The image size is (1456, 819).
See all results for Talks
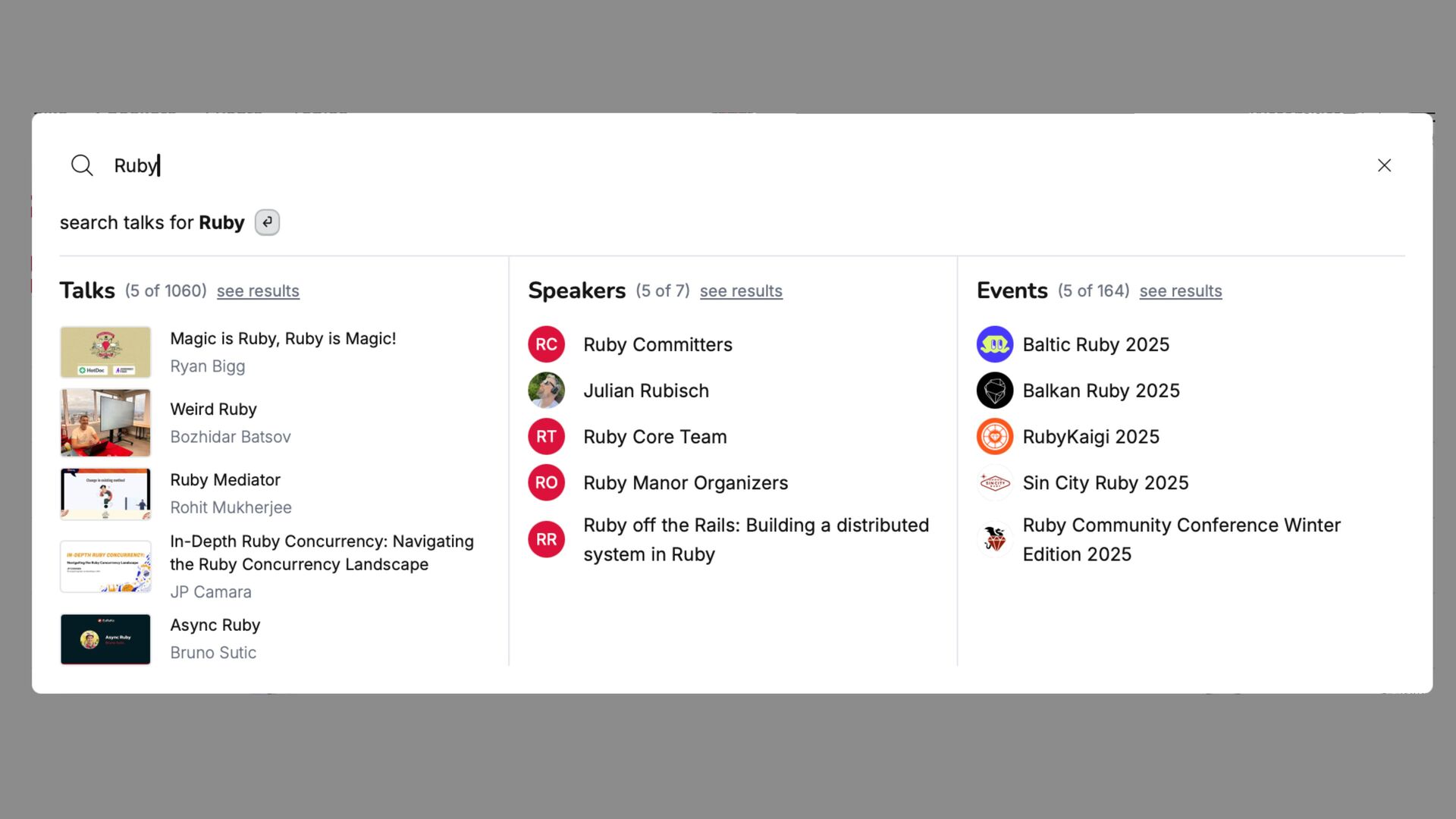258,291
